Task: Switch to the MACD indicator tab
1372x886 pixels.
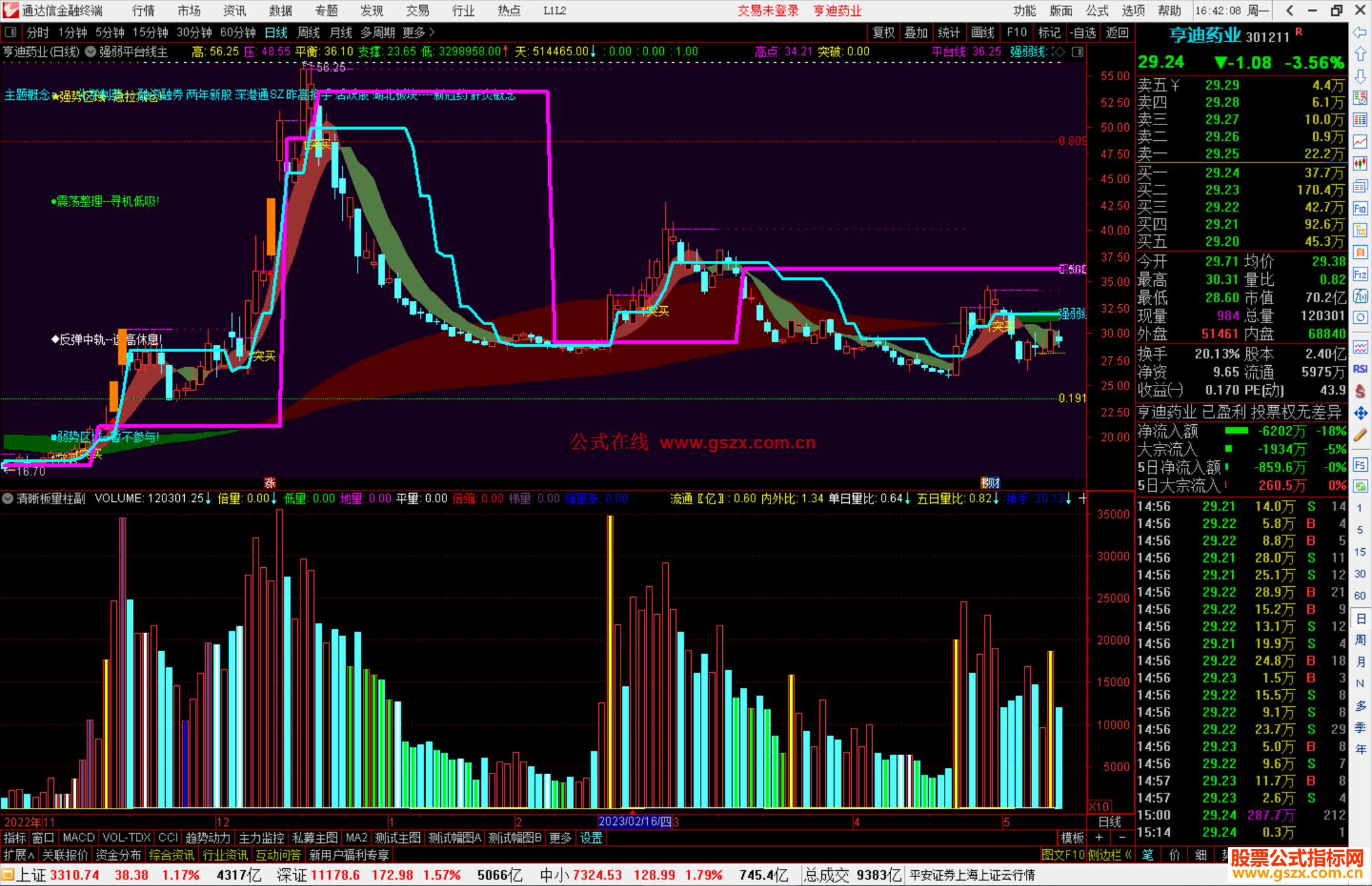Action: coord(79,838)
